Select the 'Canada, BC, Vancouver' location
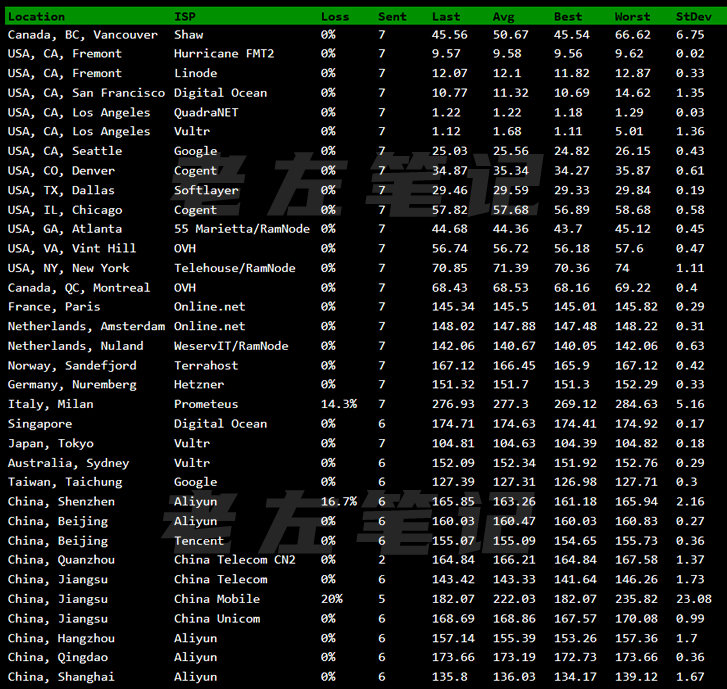Screen dimensions: 727x689 (x=83, y=35)
